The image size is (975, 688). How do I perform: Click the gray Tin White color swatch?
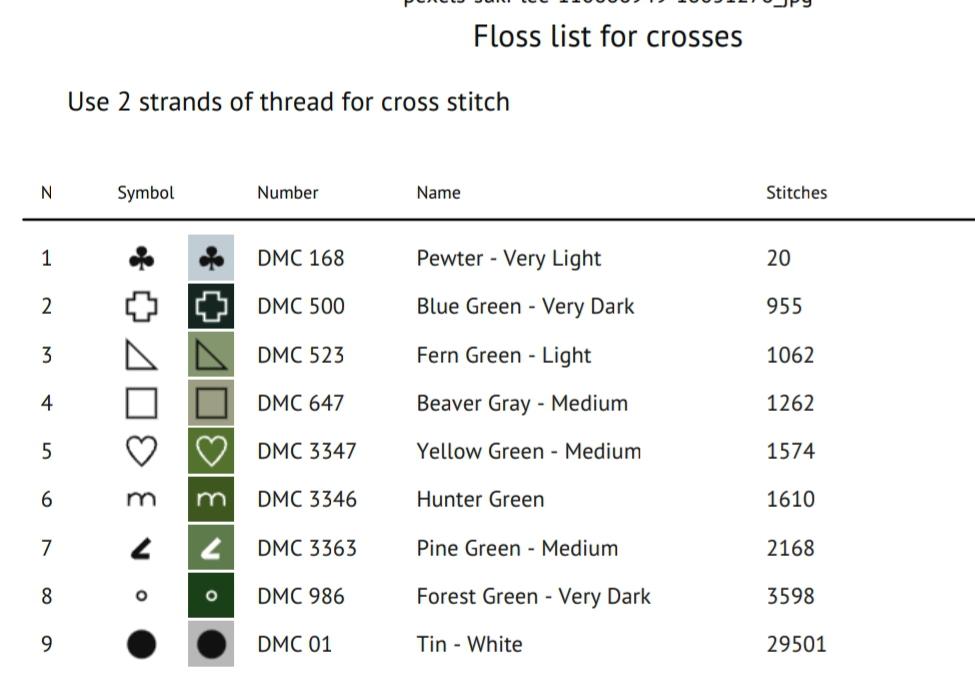(211, 644)
